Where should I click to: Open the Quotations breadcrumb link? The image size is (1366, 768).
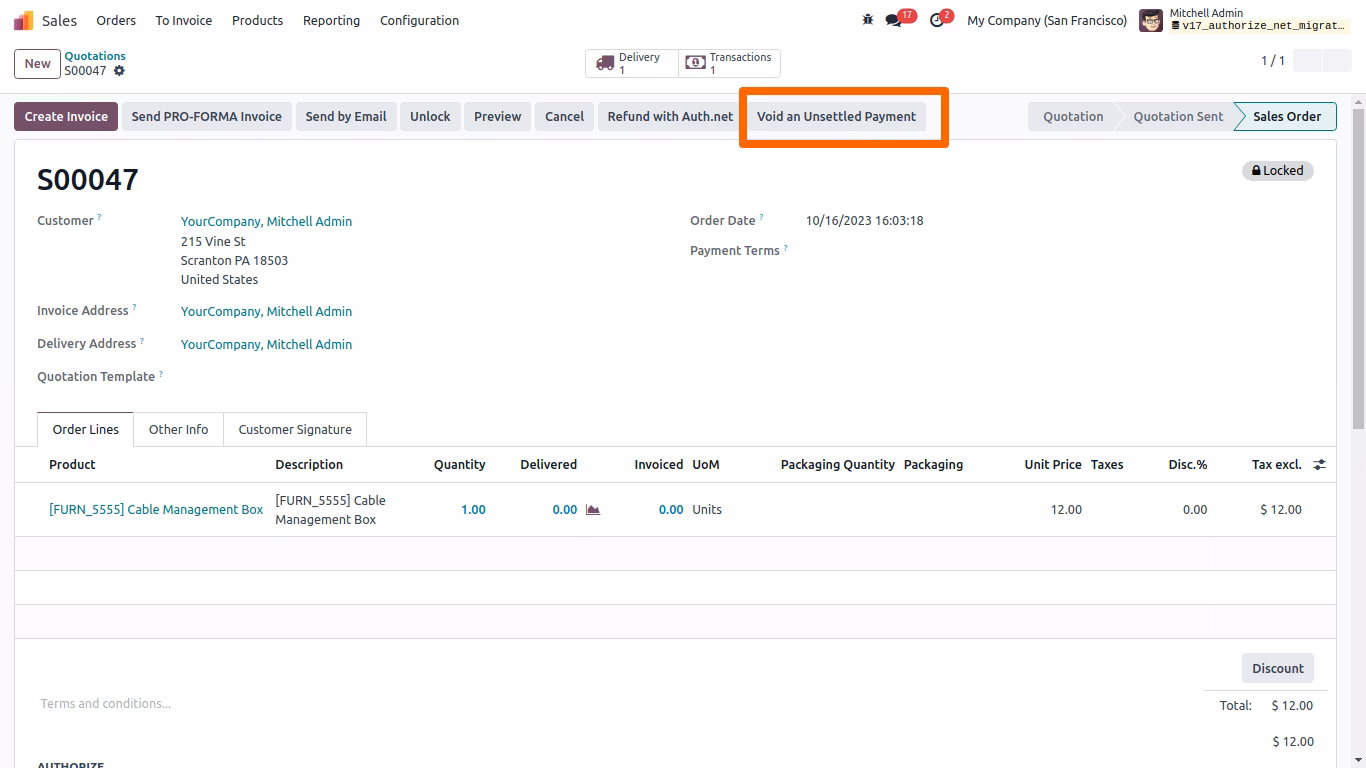[x=95, y=56]
